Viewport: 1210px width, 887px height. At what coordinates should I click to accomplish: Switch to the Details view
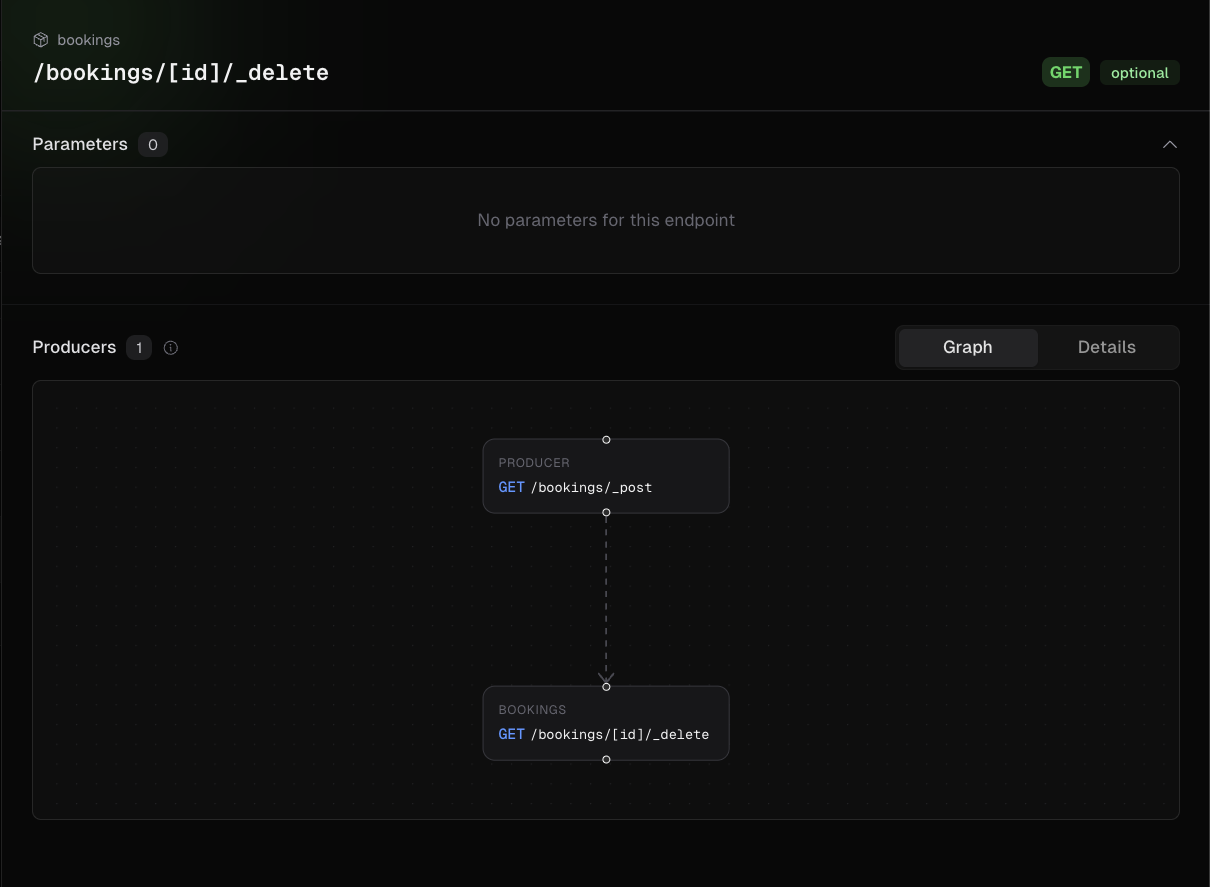click(1106, 348)
